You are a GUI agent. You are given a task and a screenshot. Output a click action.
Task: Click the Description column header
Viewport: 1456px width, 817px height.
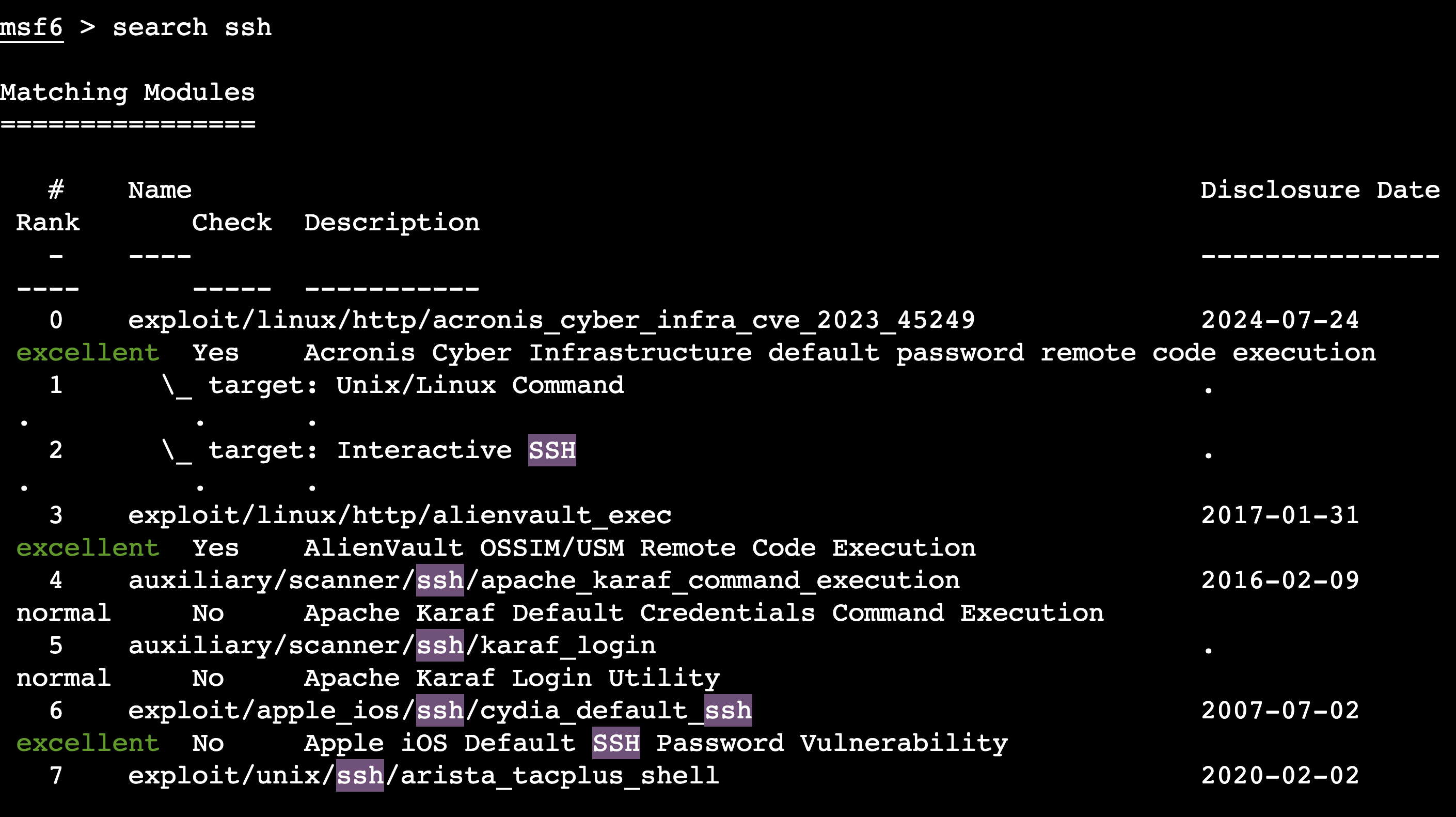392,223
